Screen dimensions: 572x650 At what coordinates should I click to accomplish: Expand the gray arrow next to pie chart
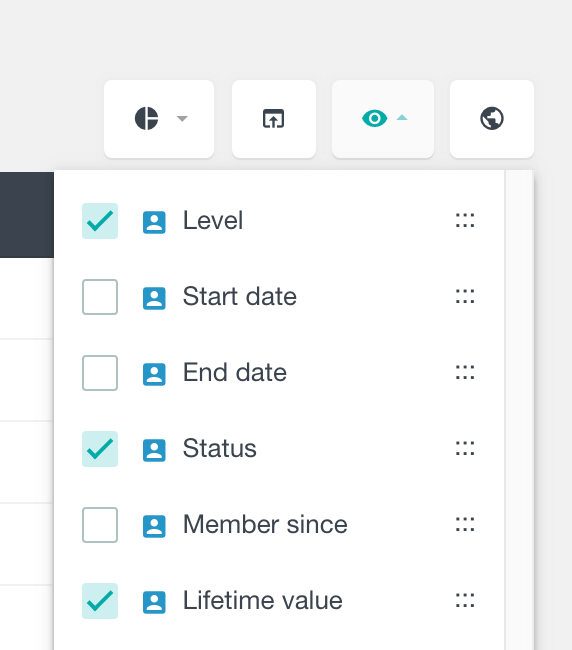pyautogui.click(x=182, y=119)
